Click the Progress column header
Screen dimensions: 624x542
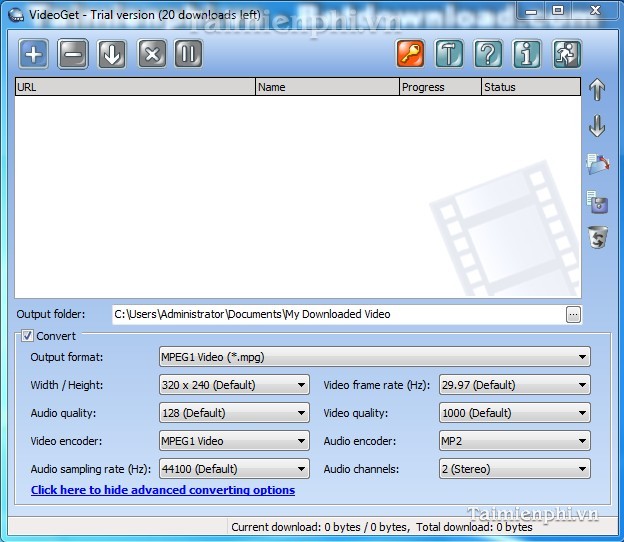click(440, 87)
